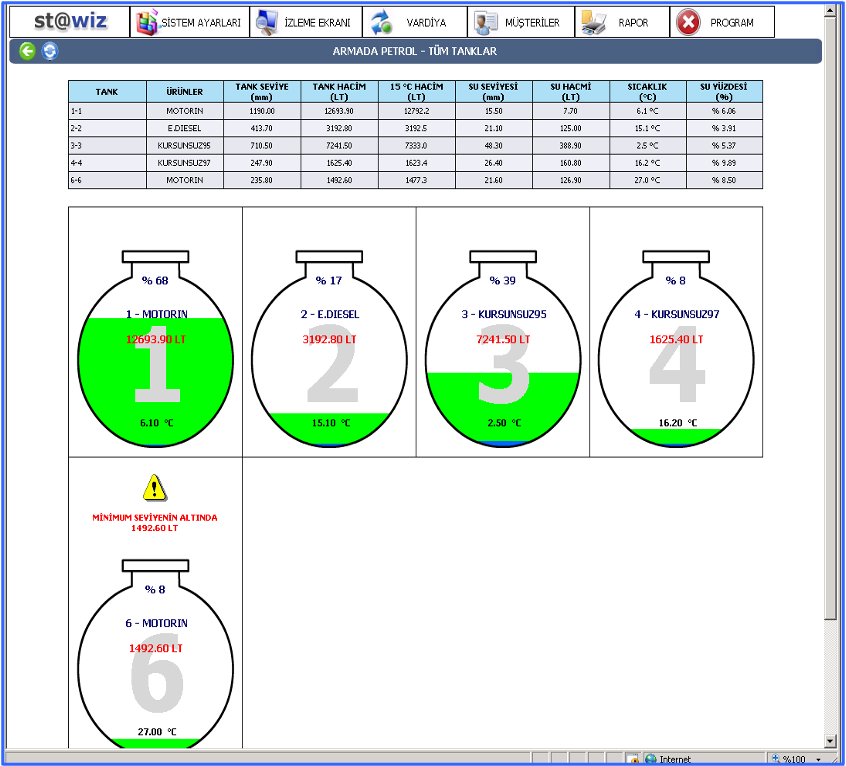The width and height of the screenshot is (846, 766).
Task: Click the Tank Seviye column header
Action: pos(262,92)
